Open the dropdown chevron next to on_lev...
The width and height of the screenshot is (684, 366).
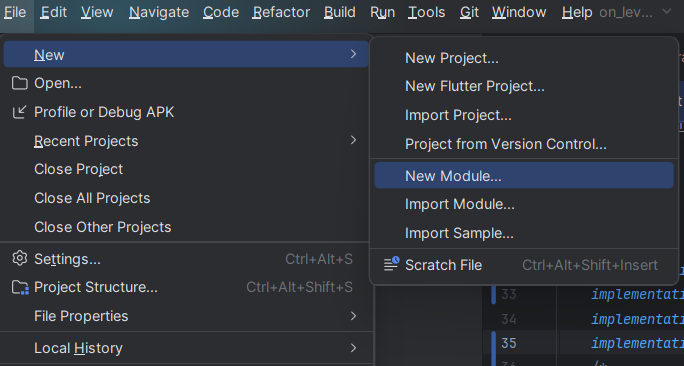point(667,12)
